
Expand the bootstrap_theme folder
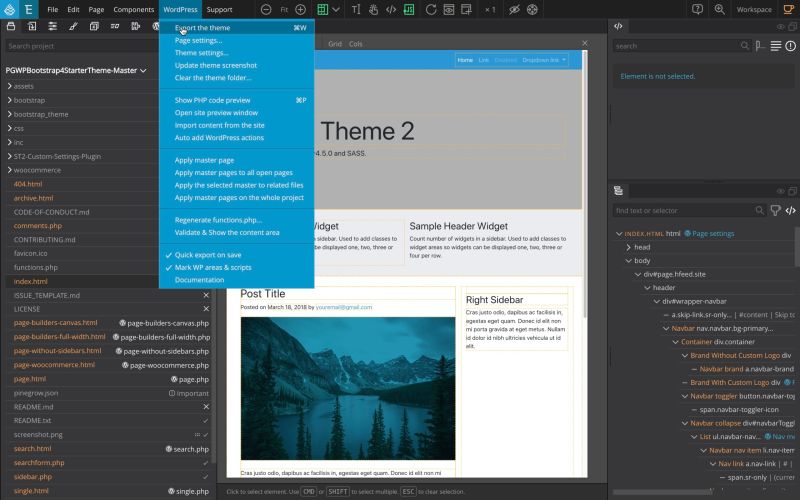tap(9, 114)
